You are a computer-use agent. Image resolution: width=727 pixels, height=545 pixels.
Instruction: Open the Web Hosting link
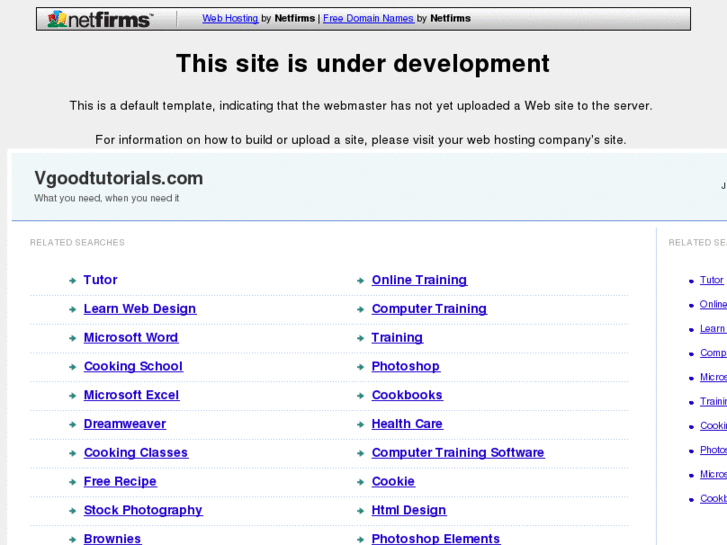[230, 18]
